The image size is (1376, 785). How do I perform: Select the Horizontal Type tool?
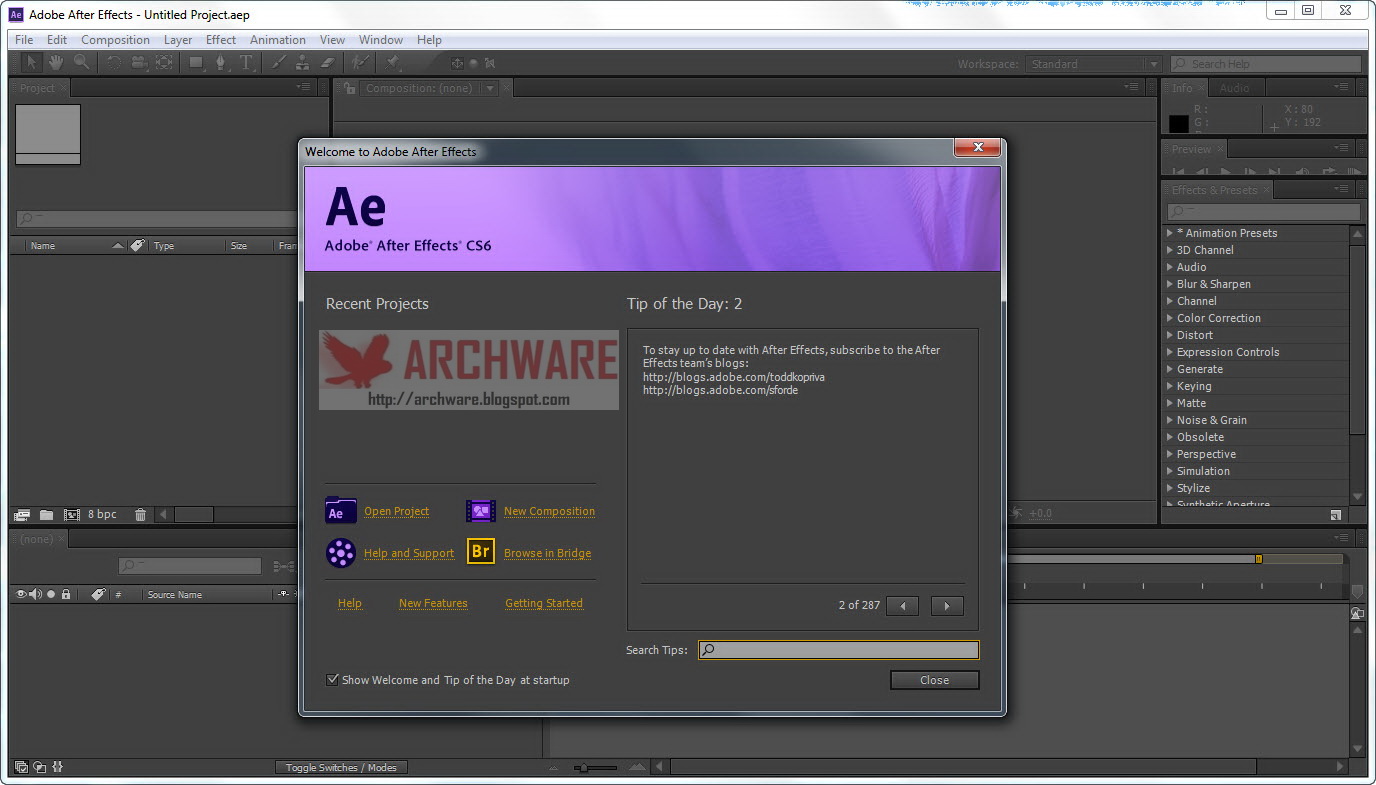click(x=246, y=63)
